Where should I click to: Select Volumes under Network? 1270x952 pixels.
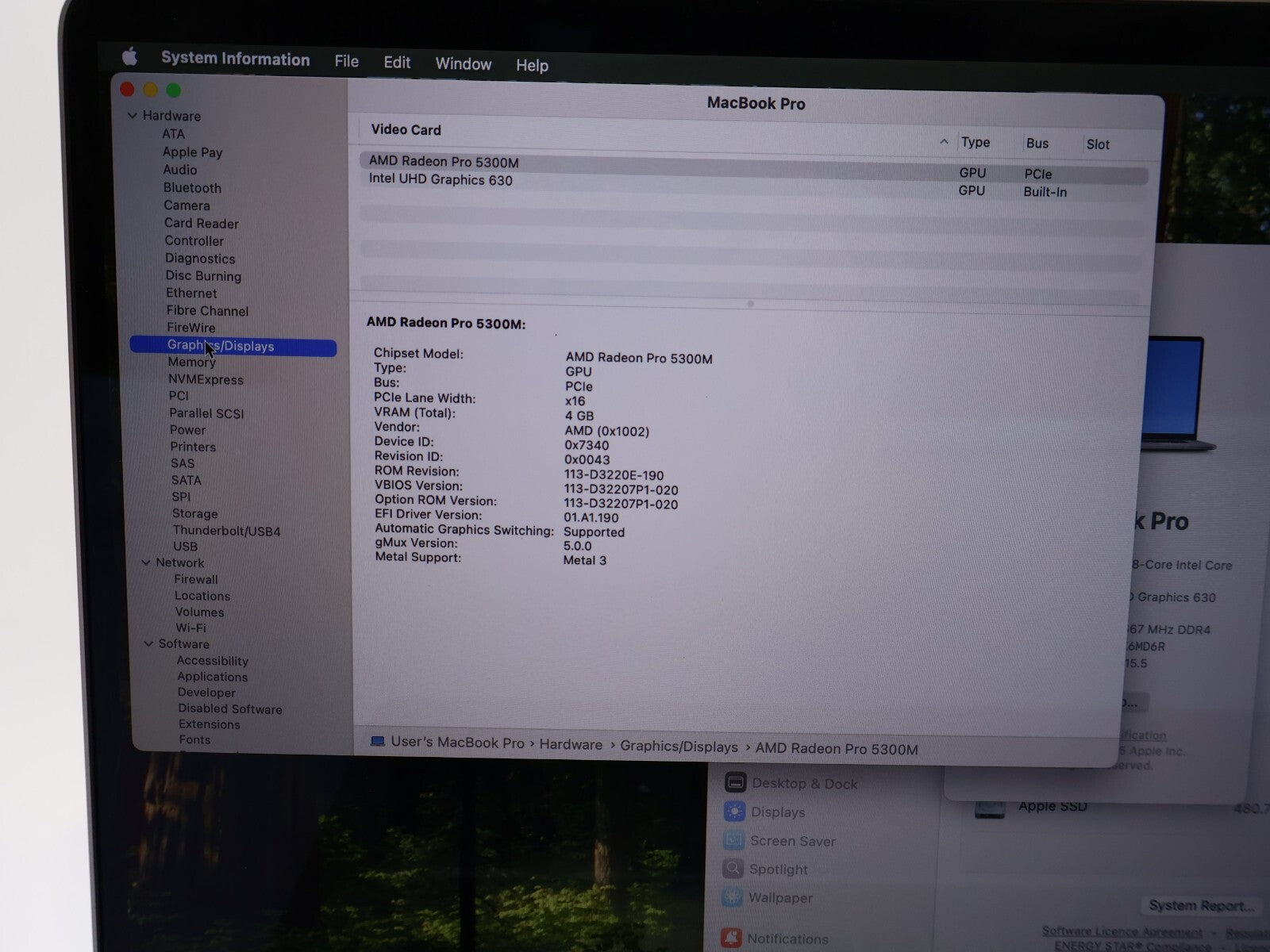click(x=199, y=612)
